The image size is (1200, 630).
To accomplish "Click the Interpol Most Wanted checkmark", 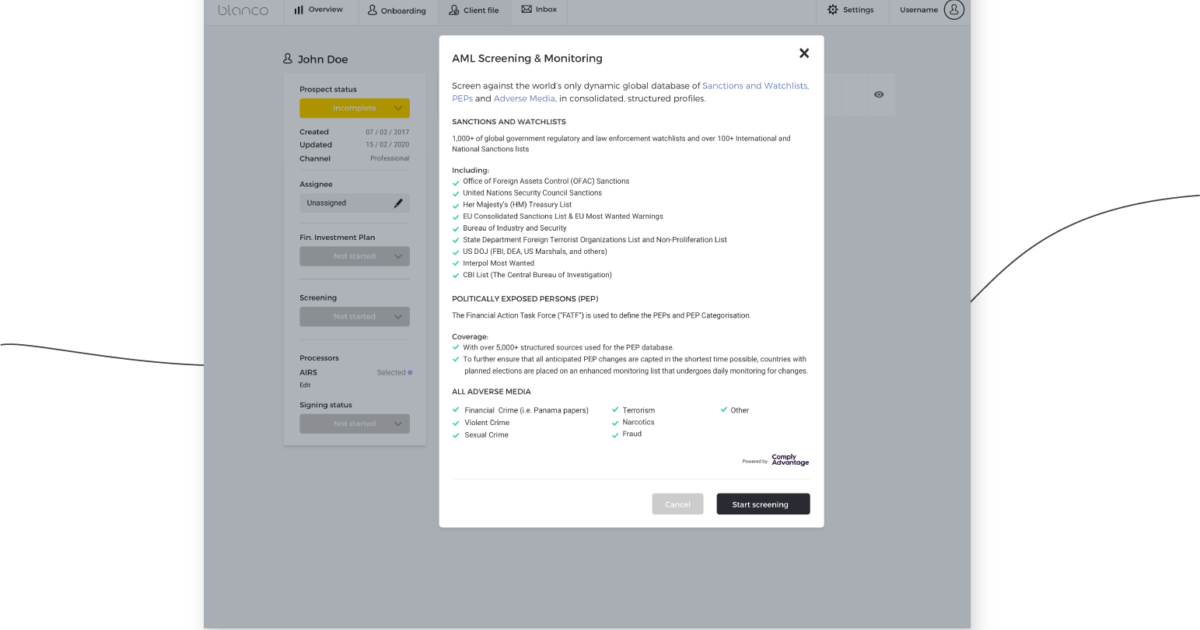I will 456,263.
